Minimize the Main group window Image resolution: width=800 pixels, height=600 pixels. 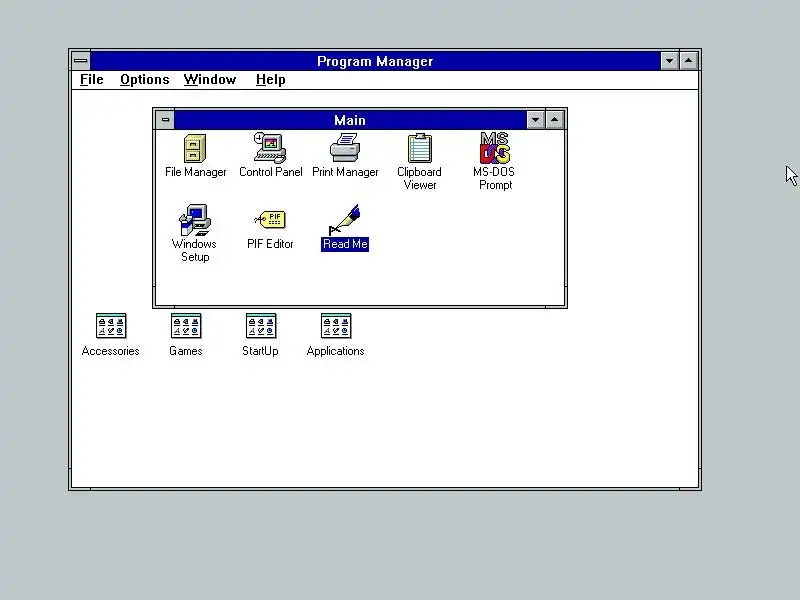[x=535, y=120]
